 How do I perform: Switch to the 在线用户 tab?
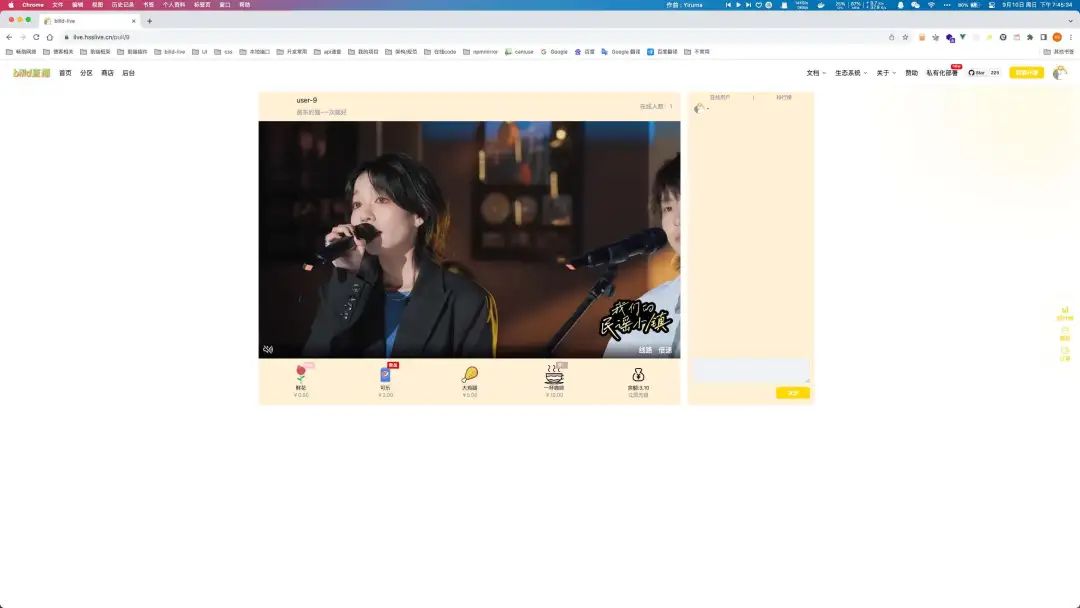coord(720,98)
